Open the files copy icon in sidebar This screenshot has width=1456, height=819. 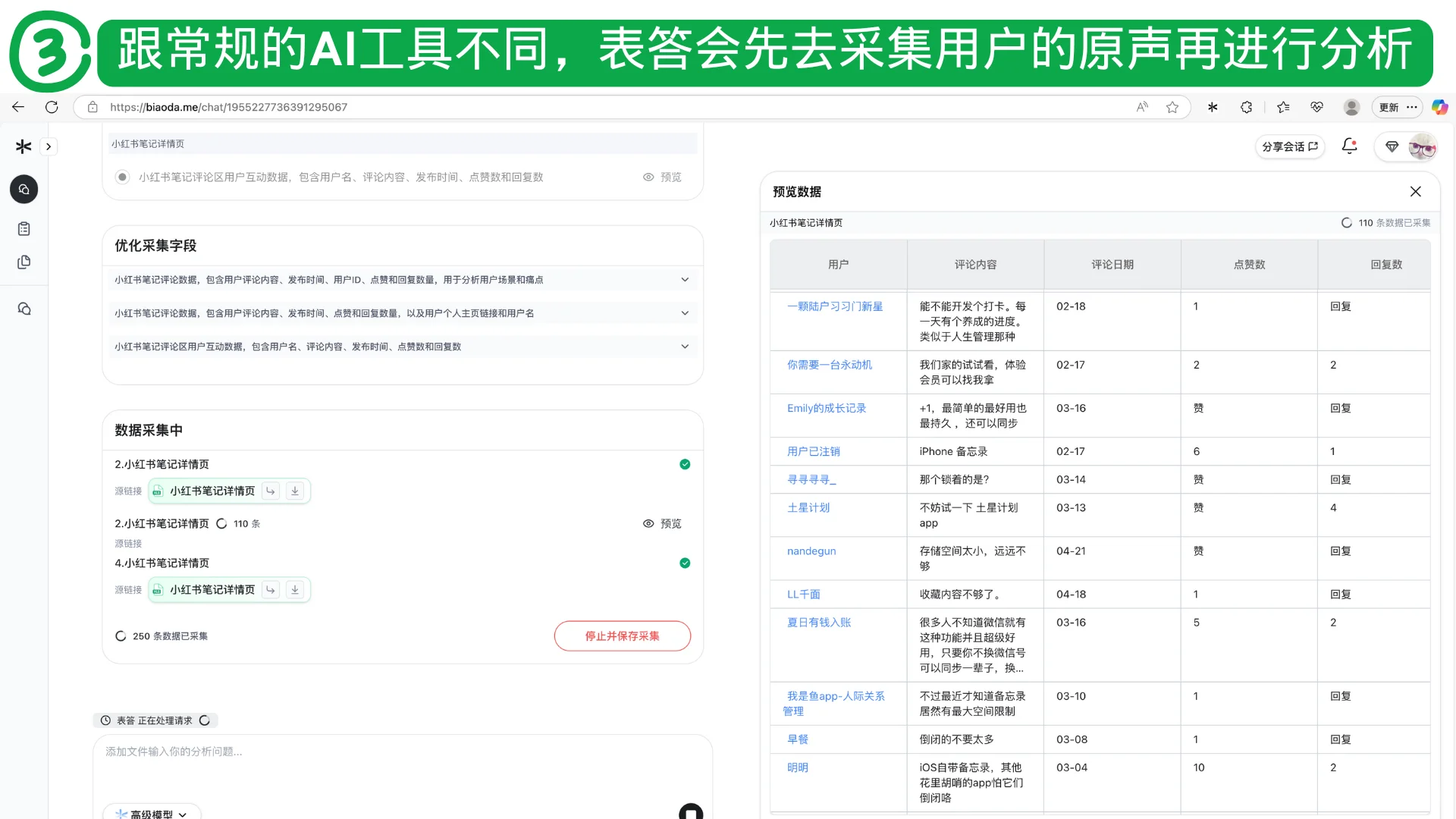coord(24,262)
